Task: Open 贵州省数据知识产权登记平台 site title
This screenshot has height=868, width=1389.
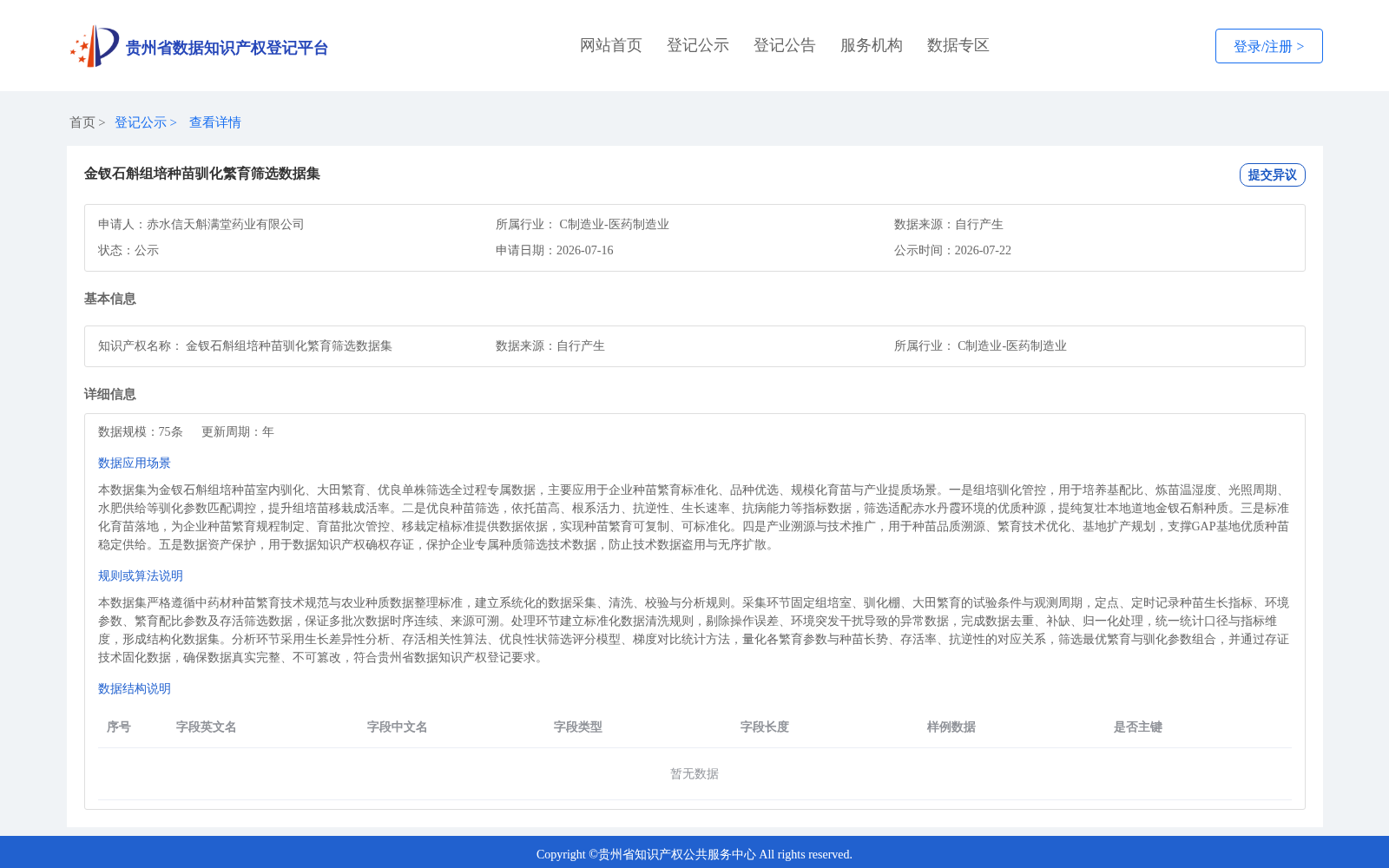Action: point(227,48)
